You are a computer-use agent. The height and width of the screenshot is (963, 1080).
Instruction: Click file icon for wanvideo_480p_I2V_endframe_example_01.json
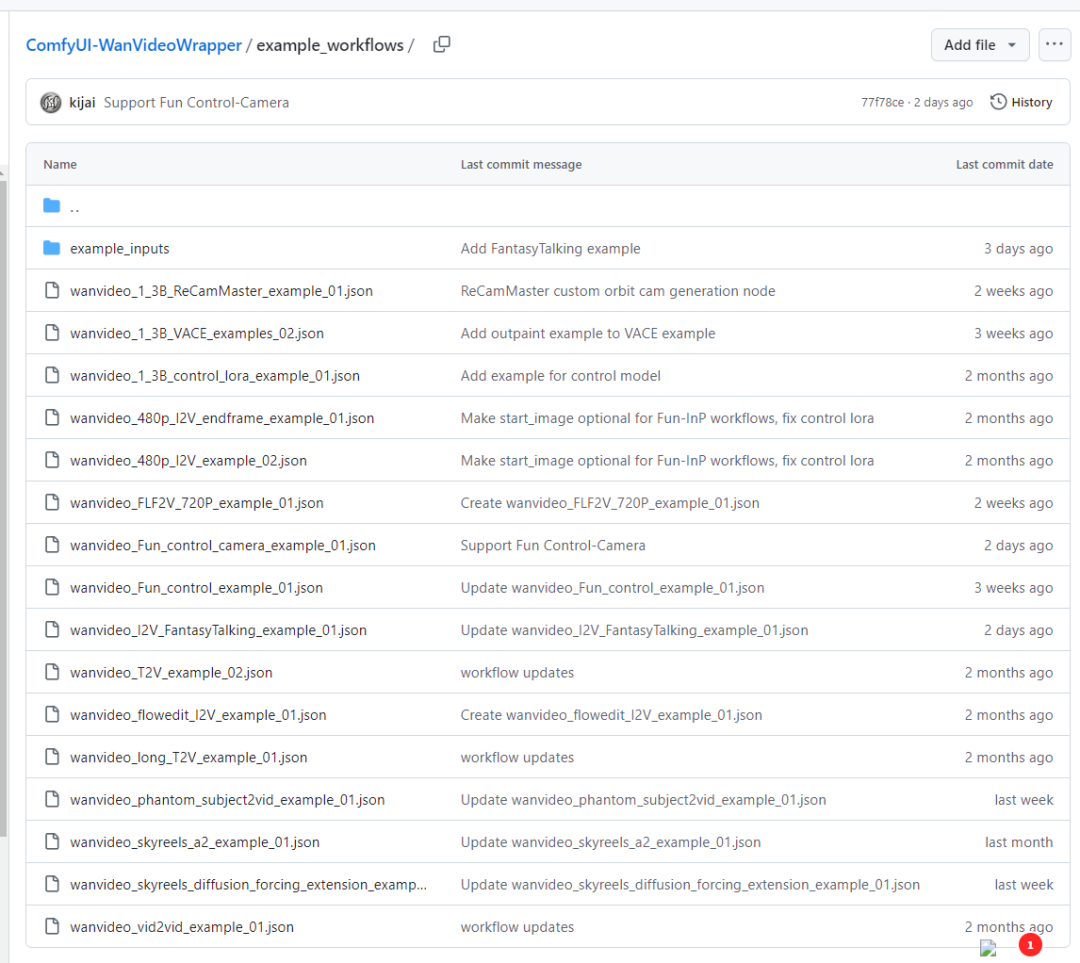pos(52,417)
